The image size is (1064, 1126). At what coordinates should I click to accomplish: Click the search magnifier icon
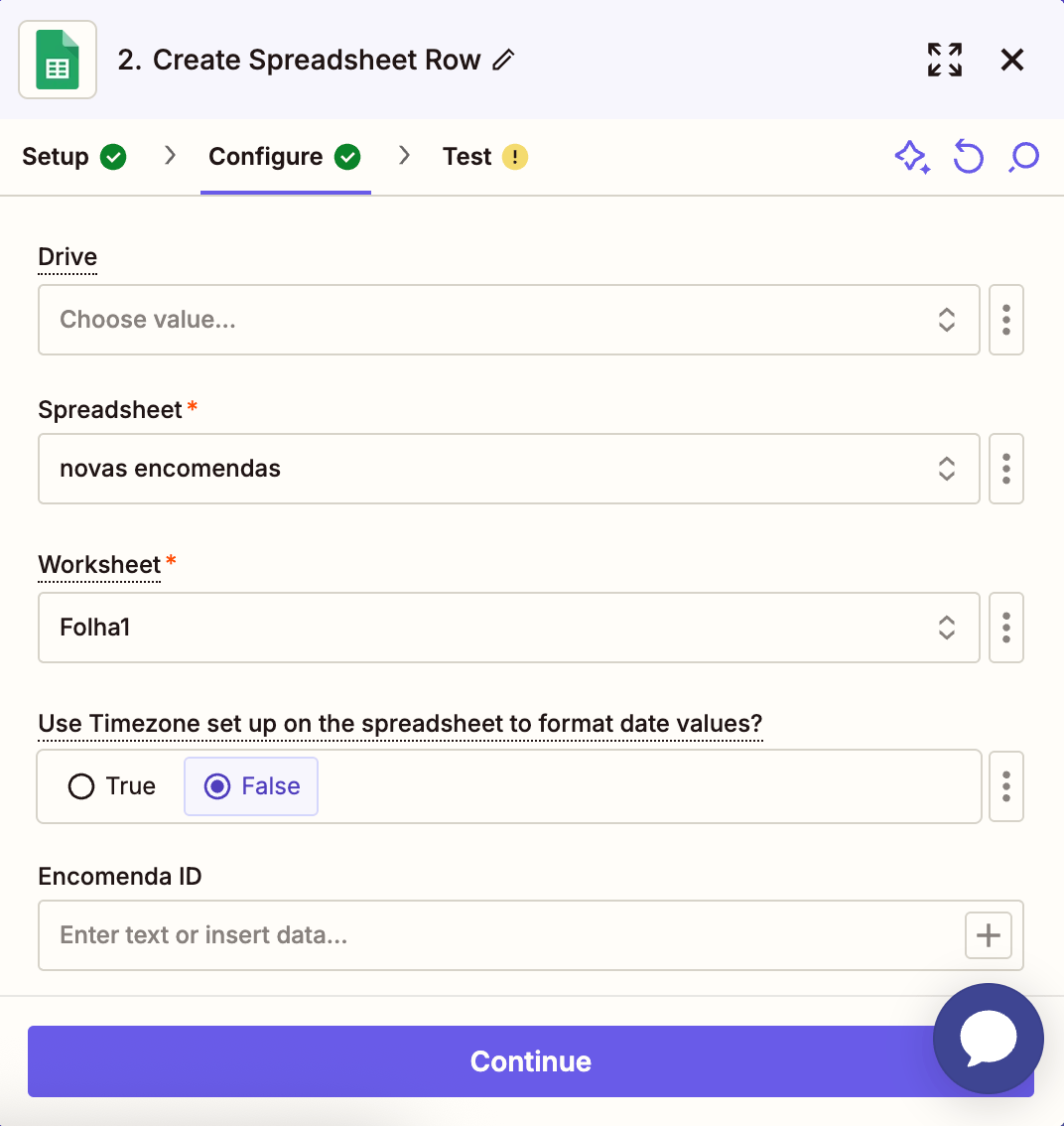click(1023, 157)
